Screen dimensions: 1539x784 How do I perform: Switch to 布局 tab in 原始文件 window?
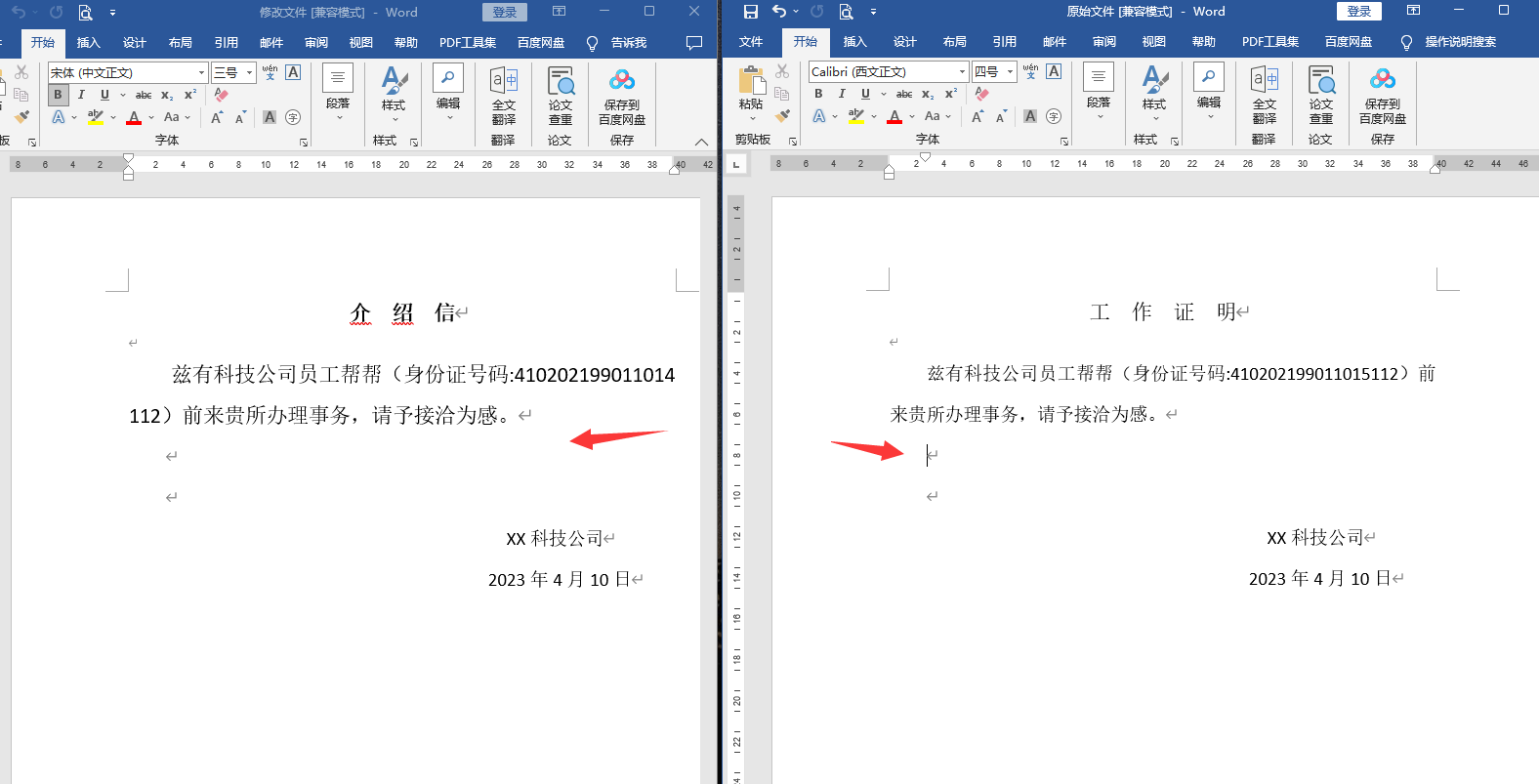(955, 42)
